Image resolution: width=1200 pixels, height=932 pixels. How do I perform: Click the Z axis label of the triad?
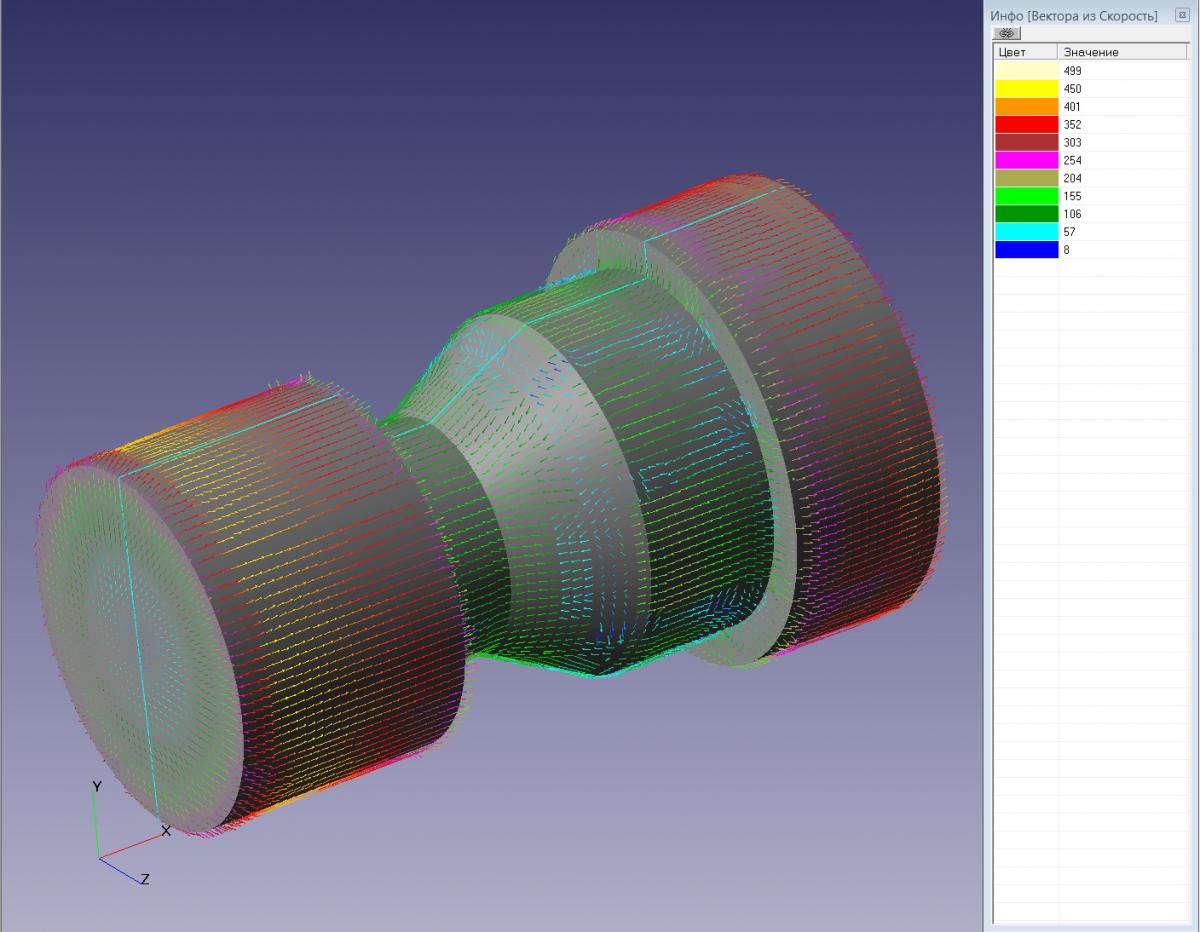pyautogui.click(x=145, y=880)
